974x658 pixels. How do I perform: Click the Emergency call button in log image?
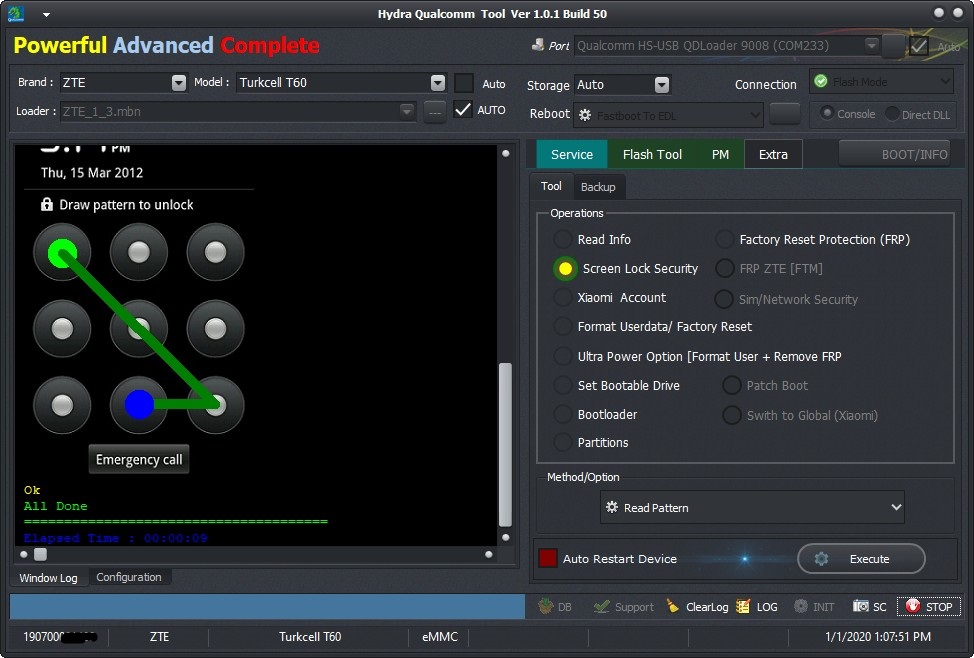click(139, 459)
